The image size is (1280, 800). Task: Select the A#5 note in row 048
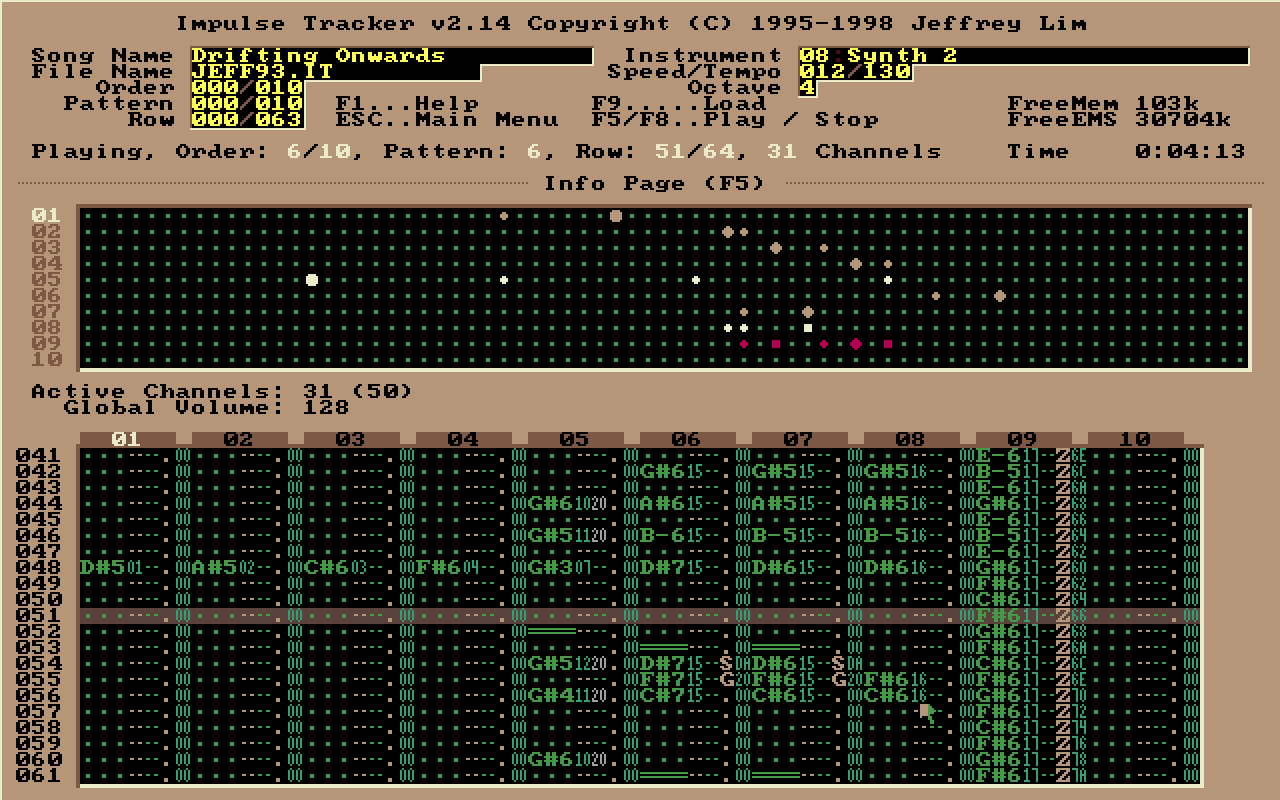215,568
